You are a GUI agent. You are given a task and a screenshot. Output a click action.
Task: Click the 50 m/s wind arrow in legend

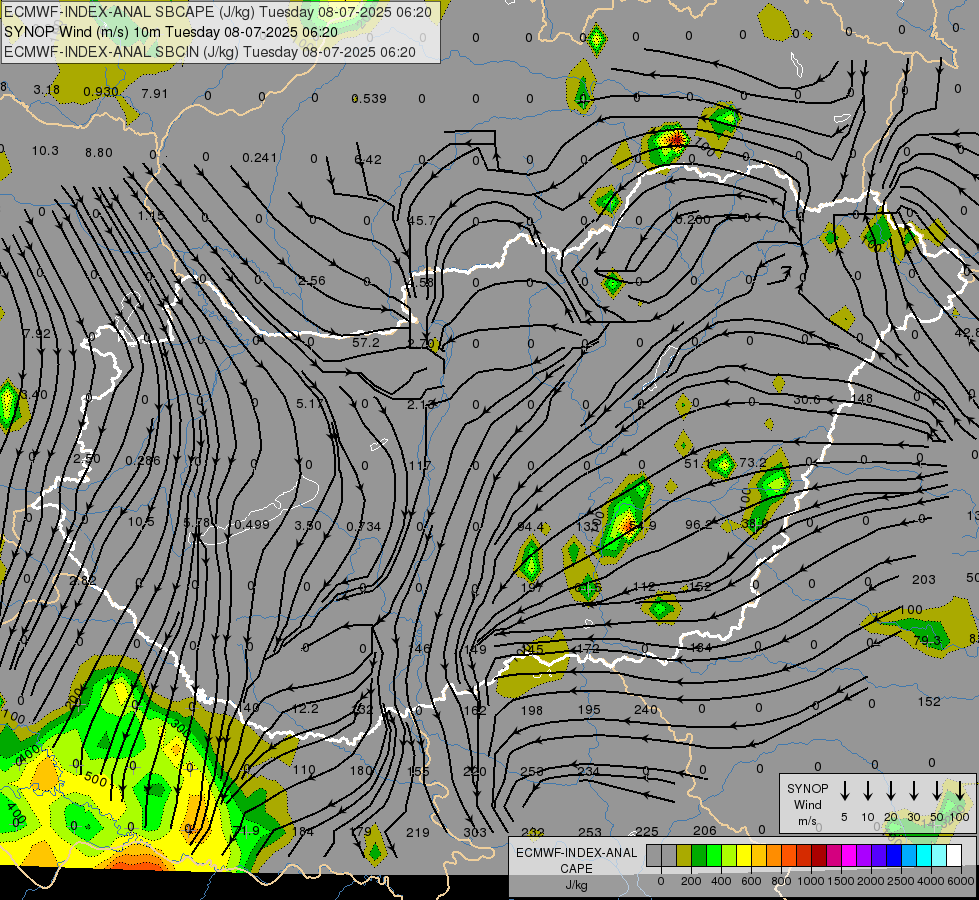pos(937,791)
